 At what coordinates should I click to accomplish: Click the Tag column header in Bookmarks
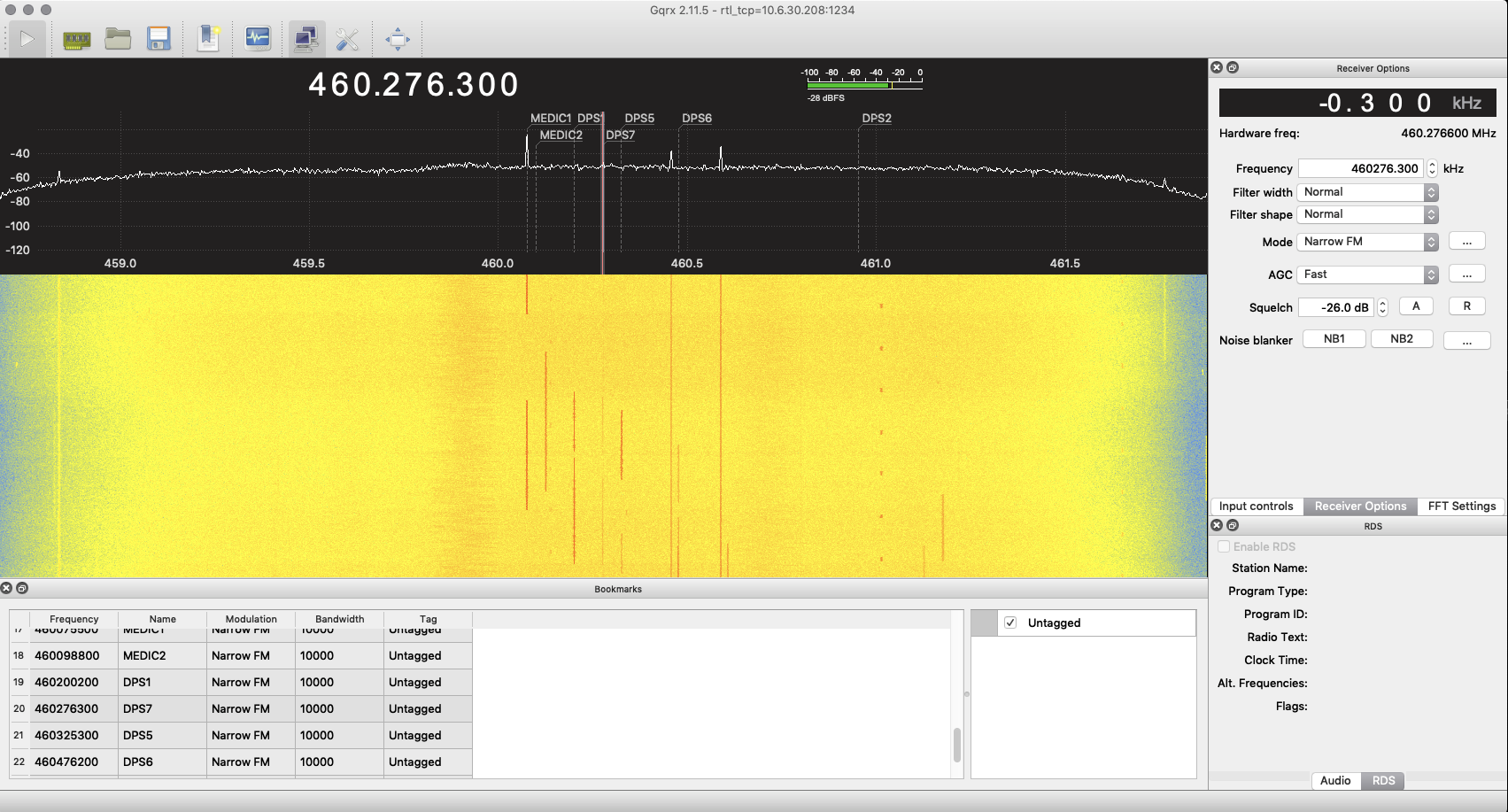click(x=429, y=619)
